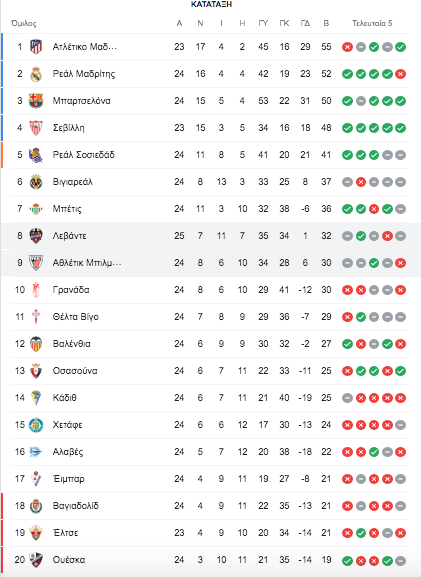Open the Getafe club badge
The image size is (421, 577).
(36, 425)
